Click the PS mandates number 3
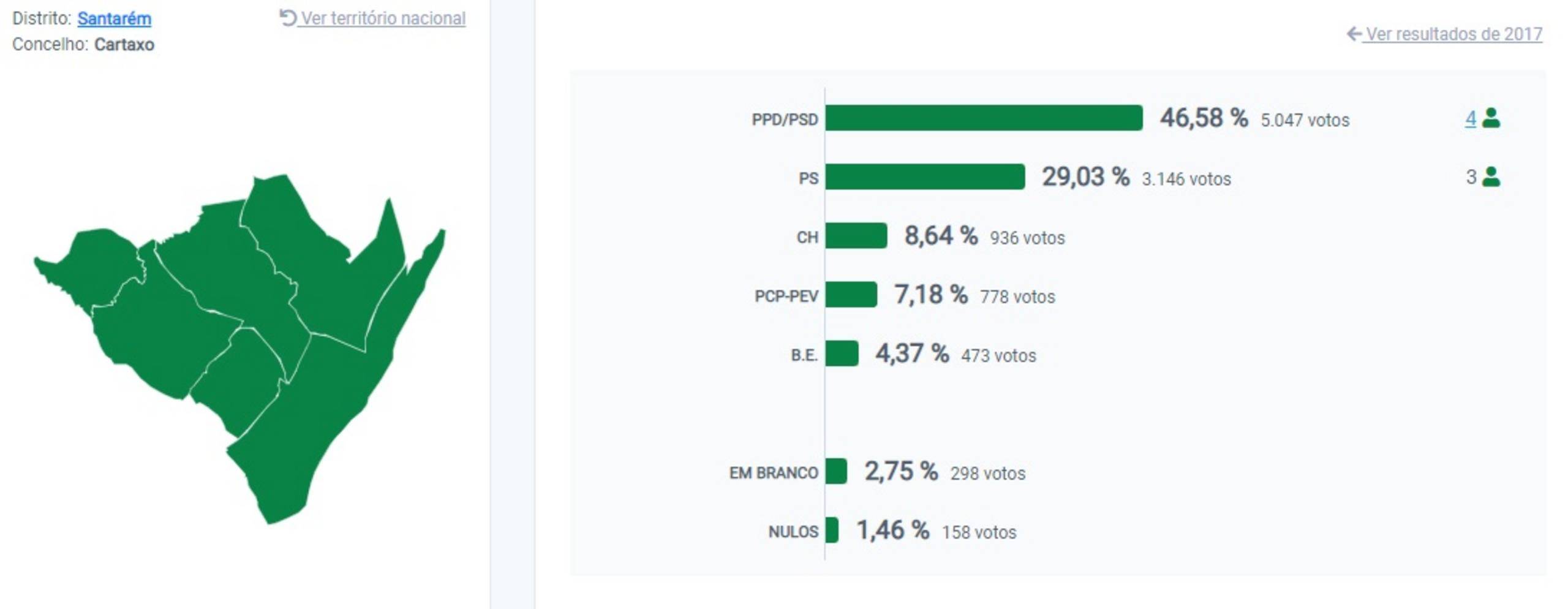The height and width of the screenshot is (609, 1568). tap(1471, 177)
